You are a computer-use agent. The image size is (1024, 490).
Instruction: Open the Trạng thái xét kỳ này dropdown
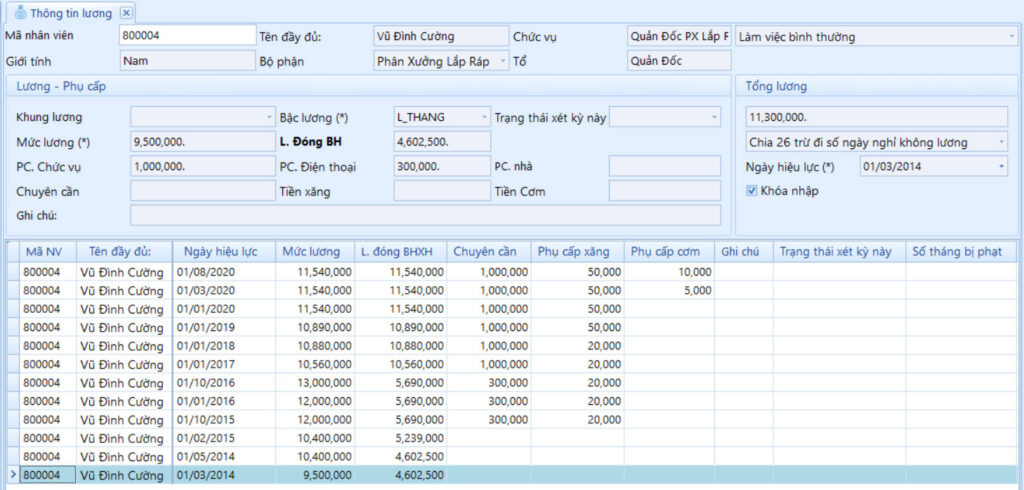[x=715, y=118]
